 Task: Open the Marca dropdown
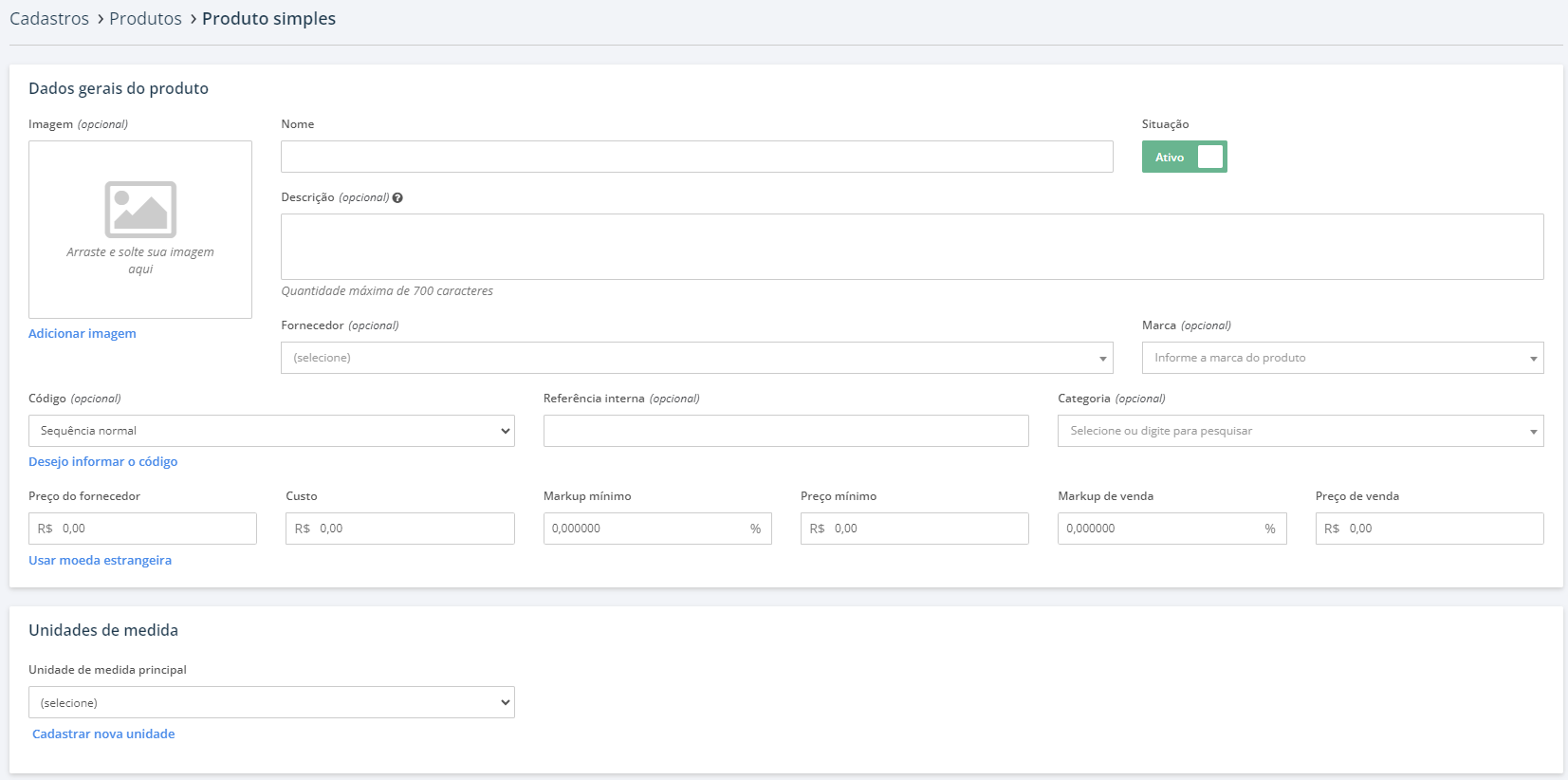(x=1342, y=358)
